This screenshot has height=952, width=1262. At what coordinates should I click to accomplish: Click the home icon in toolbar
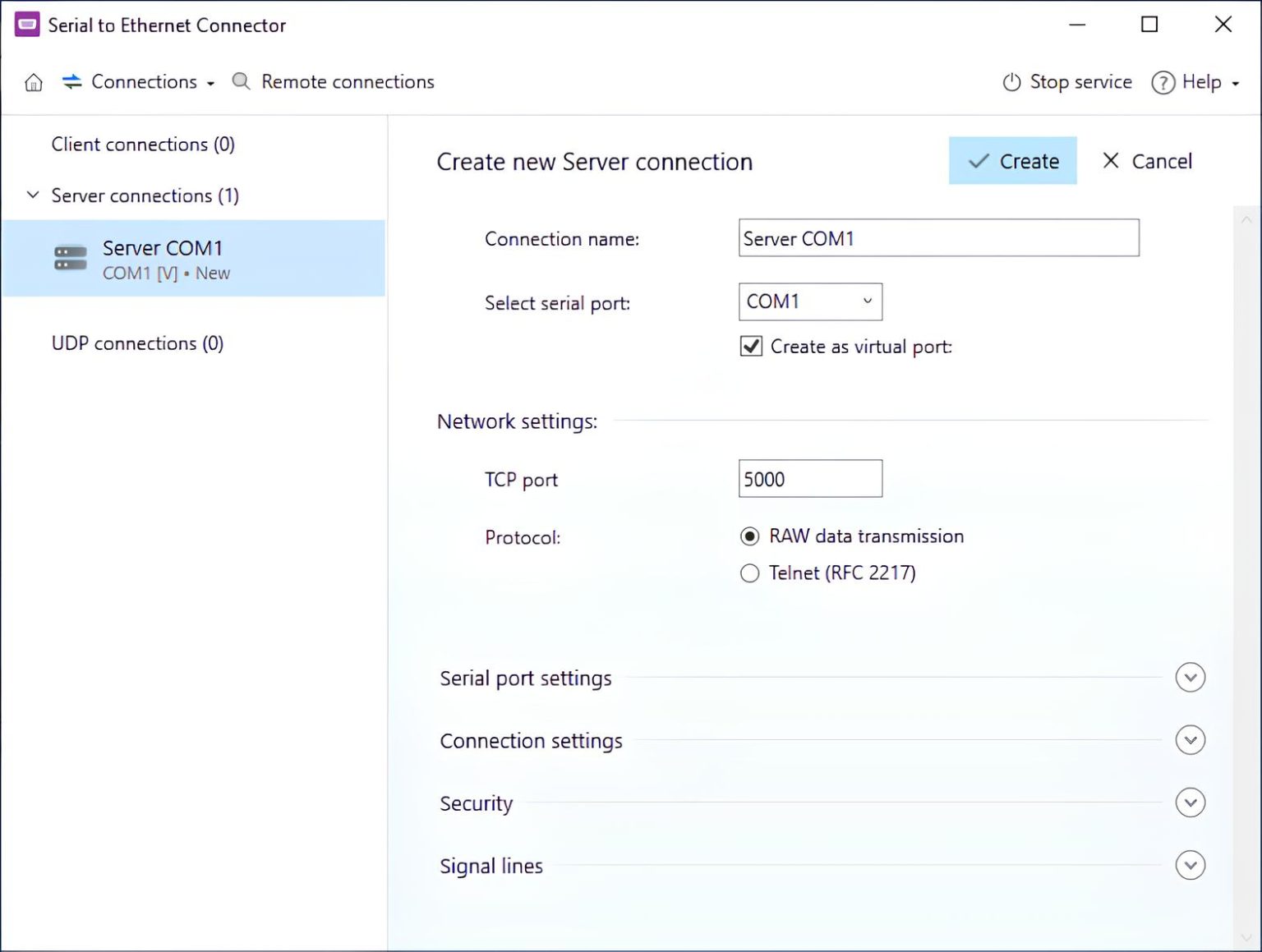click(34, 82)
